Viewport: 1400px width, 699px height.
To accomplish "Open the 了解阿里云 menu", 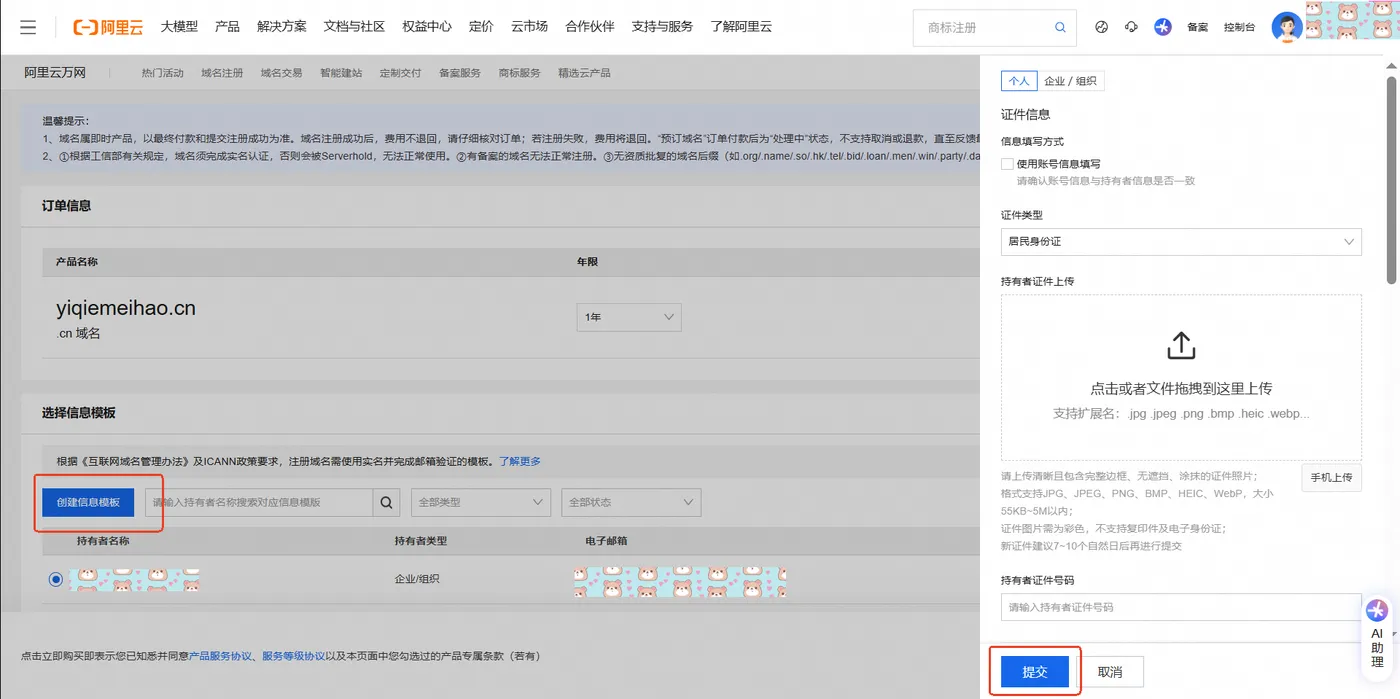I will click(741, 27).
